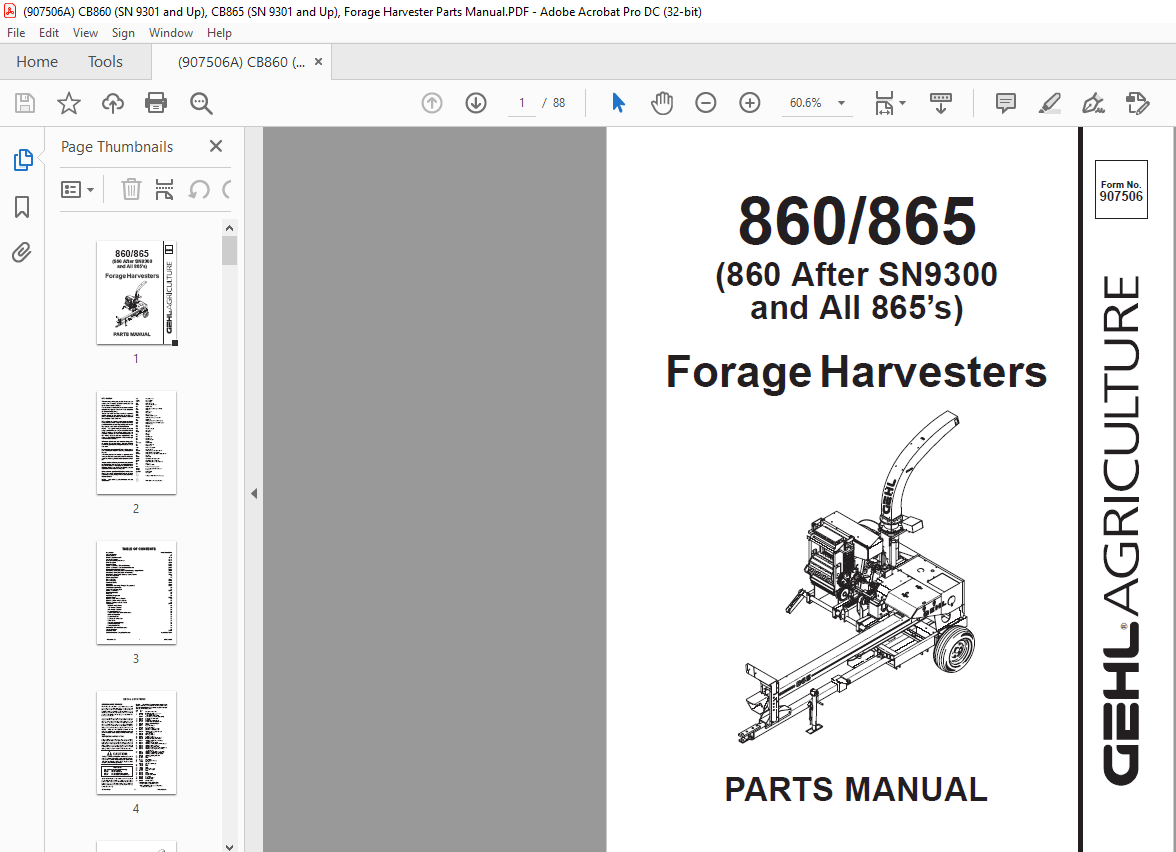Activate the hand pan tool
Image resolution: width=1176 pixels, height=852 pixels.
click(x=662, y=103)
